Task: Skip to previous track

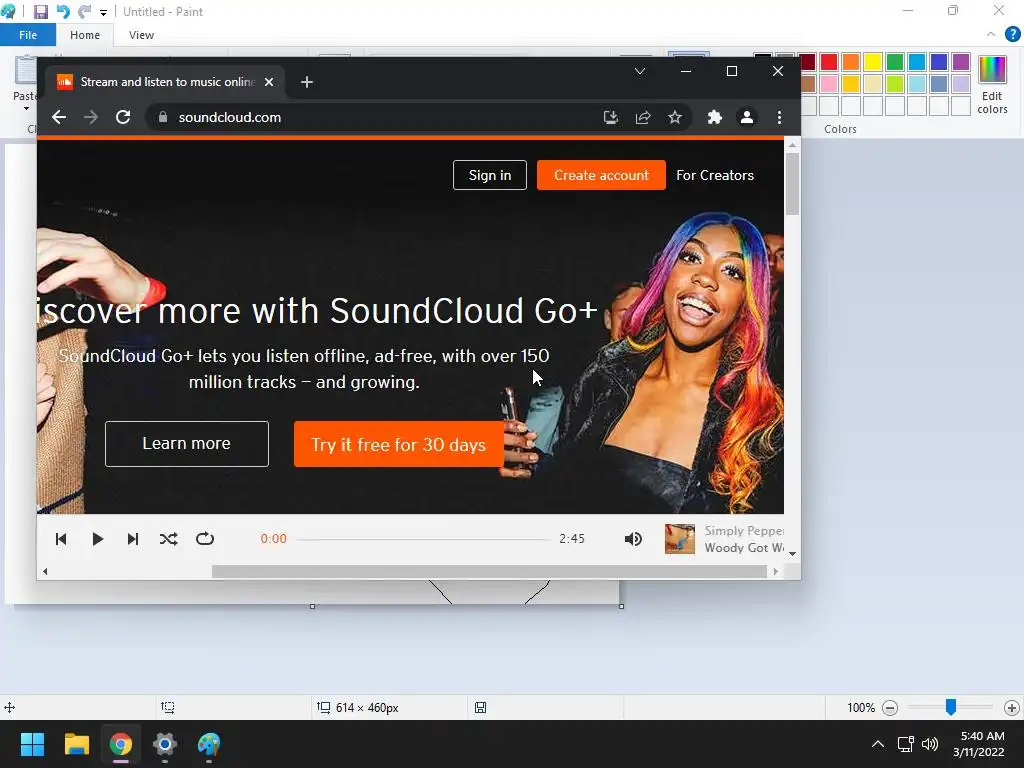Action: pyautogui.click(x=61, y=539)
